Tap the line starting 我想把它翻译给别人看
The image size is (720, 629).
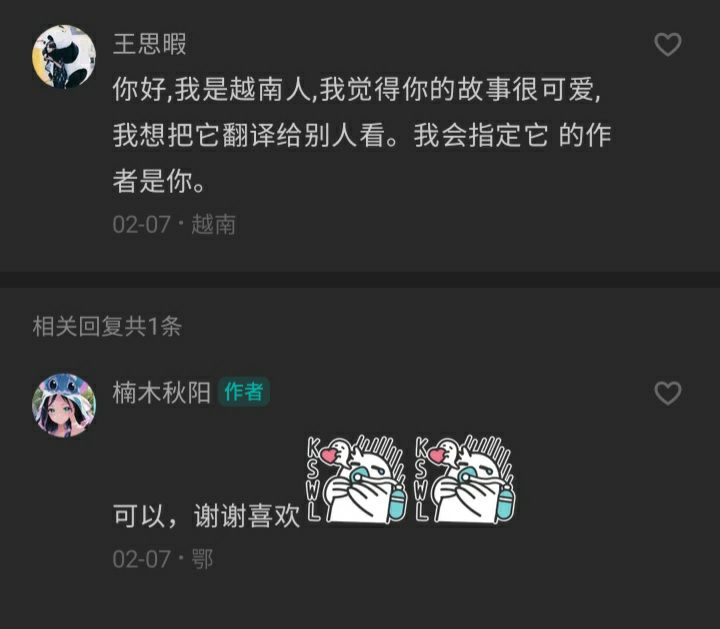(362, 135)
